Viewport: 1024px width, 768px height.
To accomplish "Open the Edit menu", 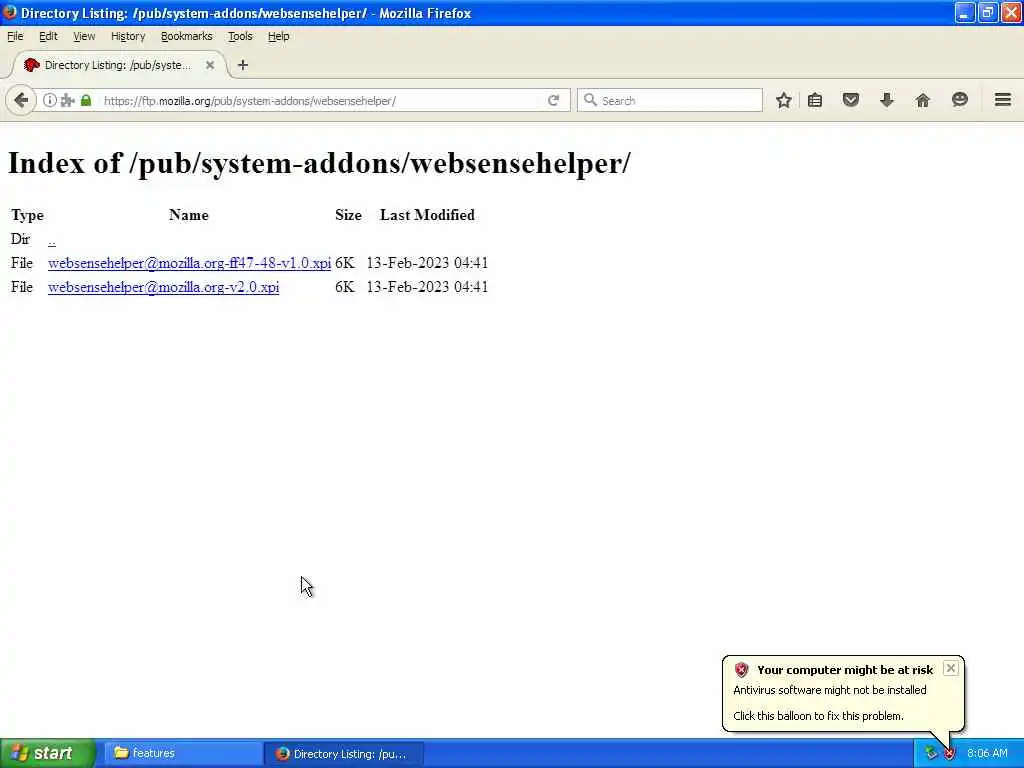I will (x=48, y=37).
